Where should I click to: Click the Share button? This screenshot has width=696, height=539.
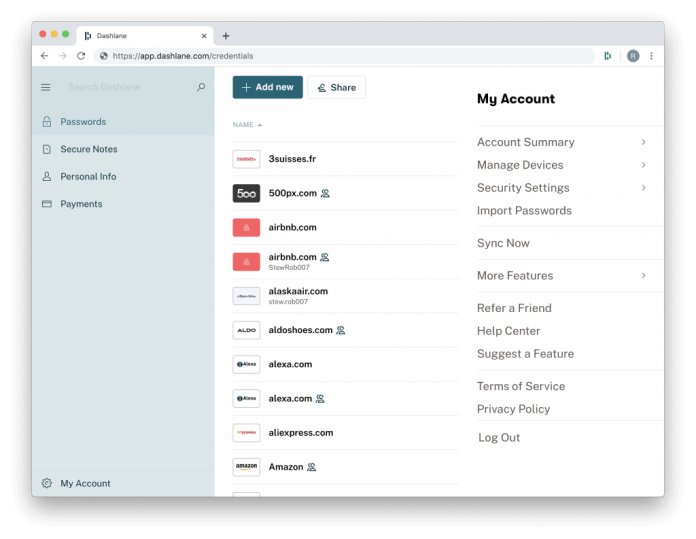[336, 87]
